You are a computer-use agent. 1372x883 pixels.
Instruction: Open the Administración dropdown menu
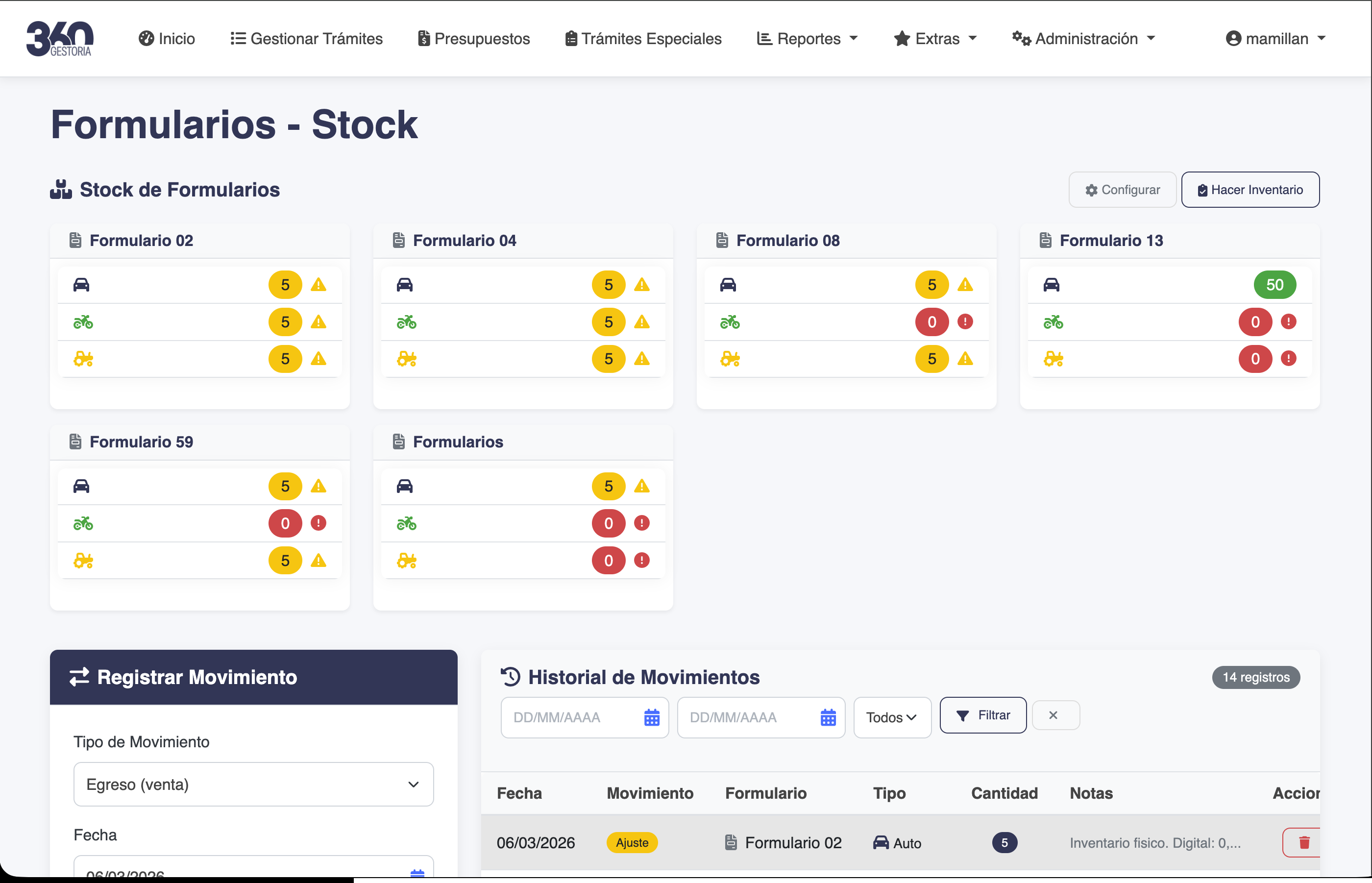(1083, 38)
